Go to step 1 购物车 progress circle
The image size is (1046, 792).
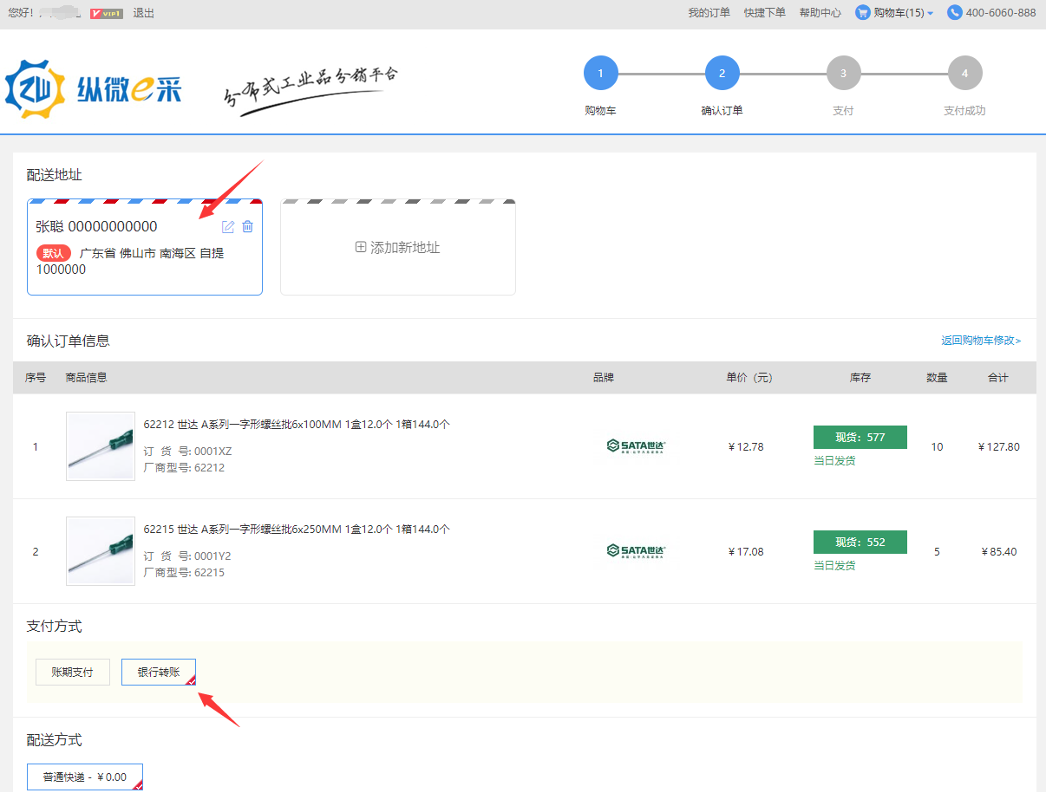click(601, 73)
